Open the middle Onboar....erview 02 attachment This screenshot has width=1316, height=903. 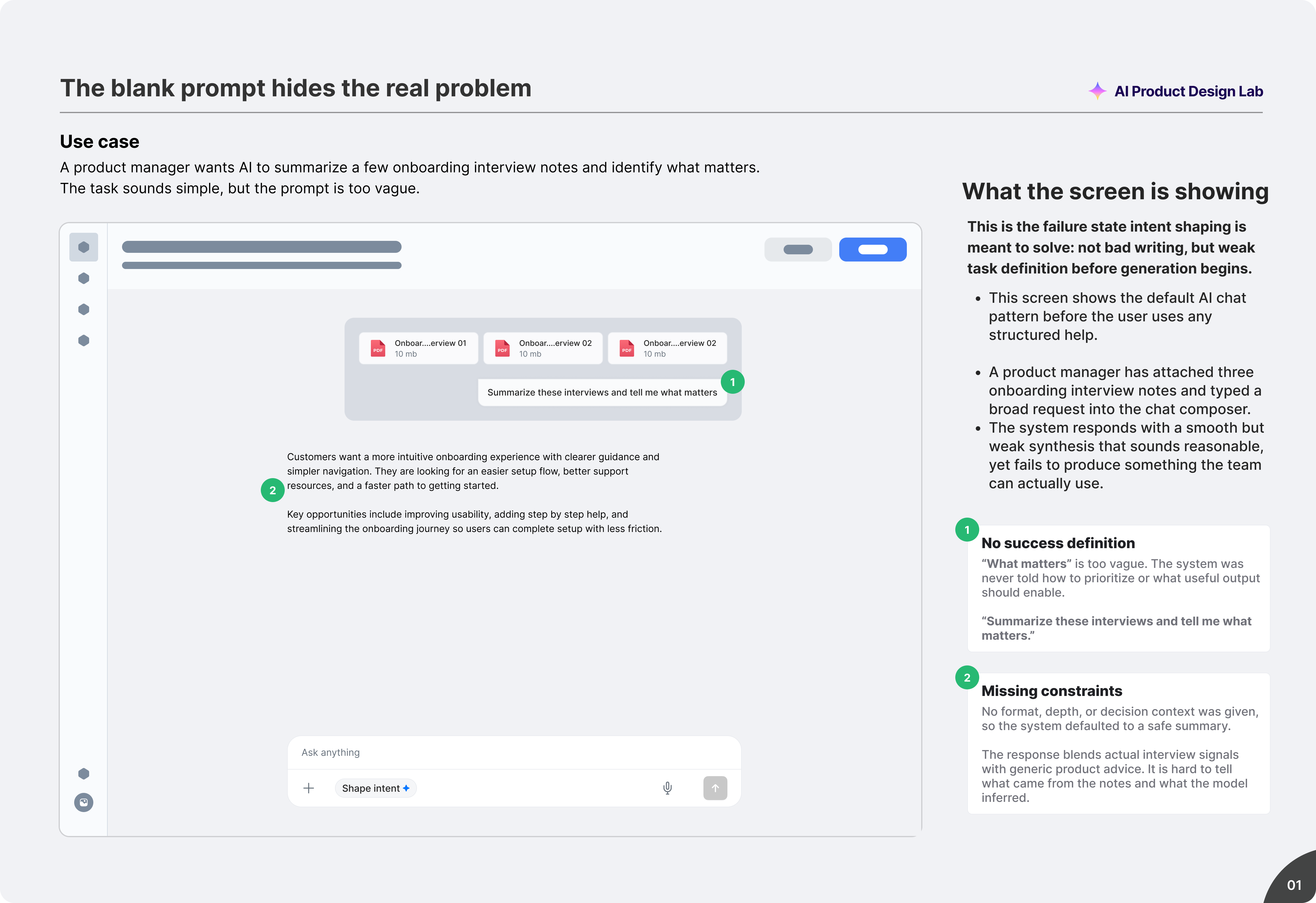pos(543,348)
